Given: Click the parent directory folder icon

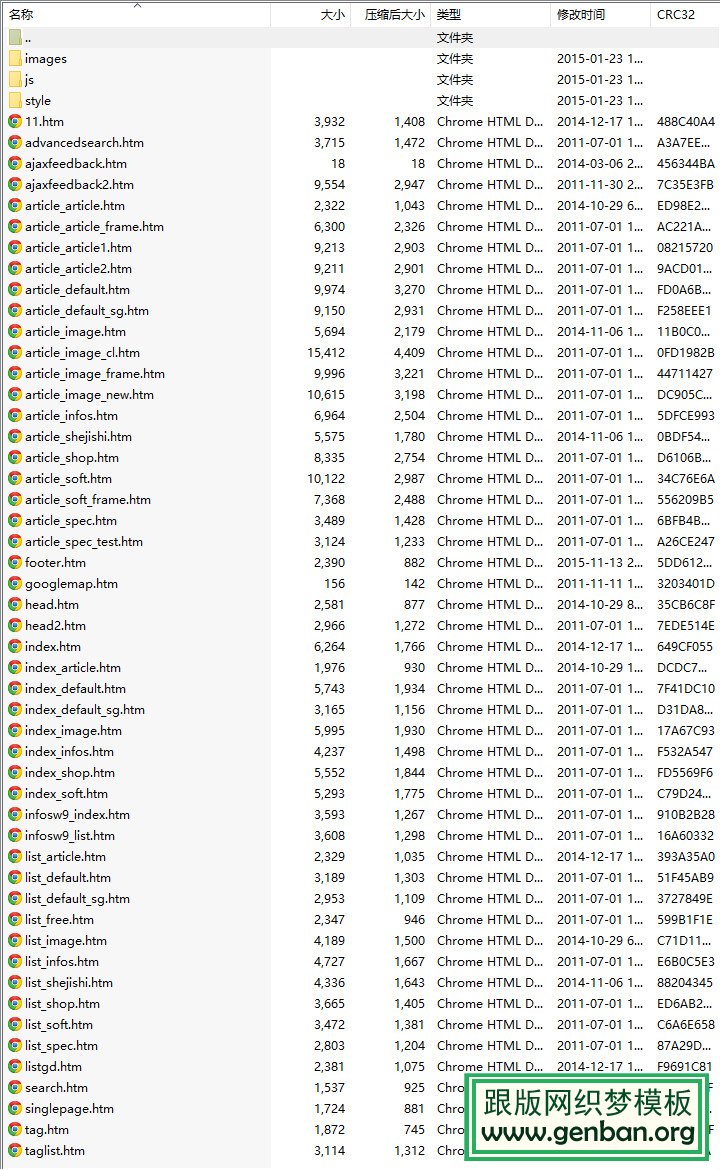Looking at the screenshot, I should 15,37.
